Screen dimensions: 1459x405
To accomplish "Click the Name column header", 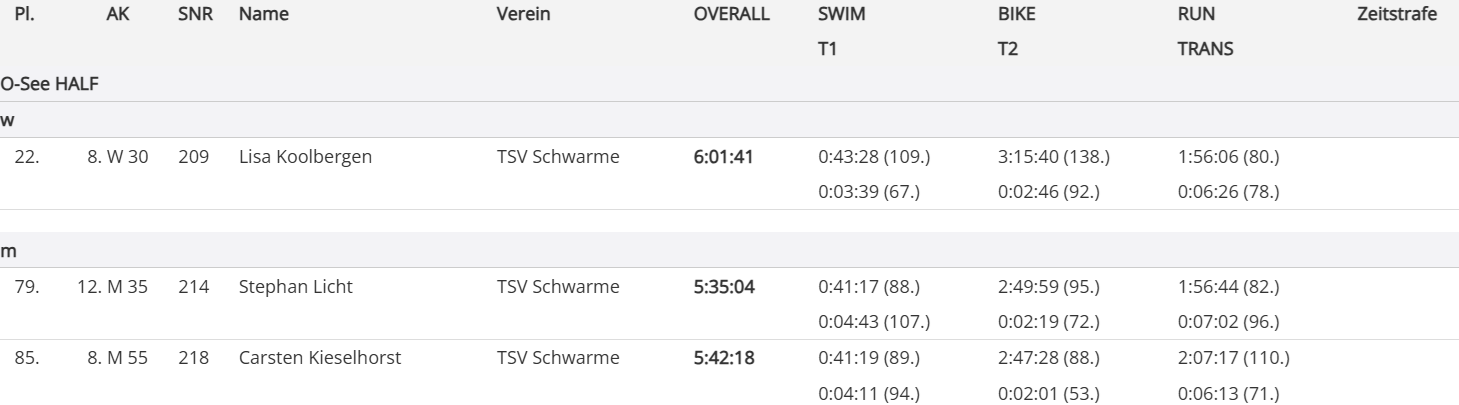I will [x=263, y=14].
